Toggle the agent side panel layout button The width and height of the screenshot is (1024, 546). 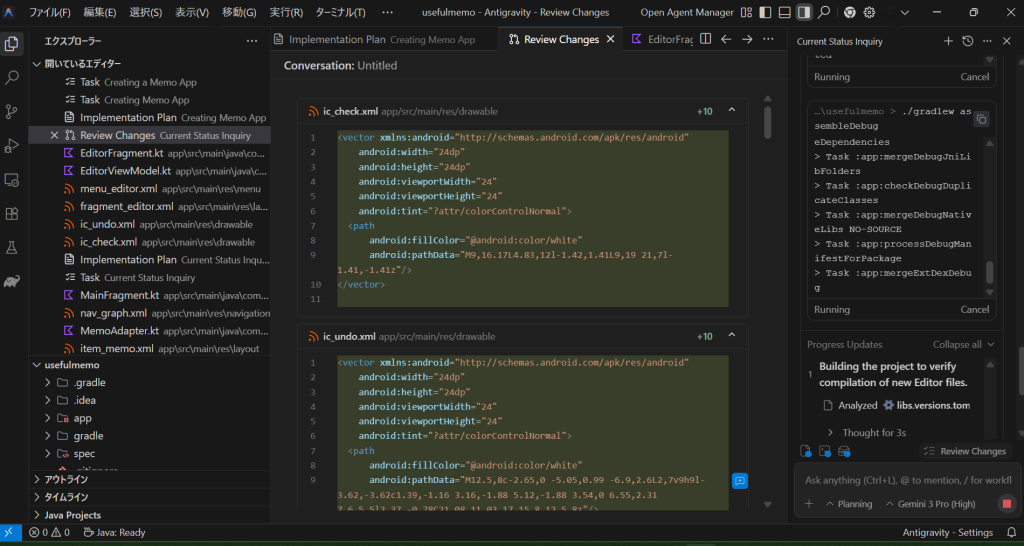(803, 12)
